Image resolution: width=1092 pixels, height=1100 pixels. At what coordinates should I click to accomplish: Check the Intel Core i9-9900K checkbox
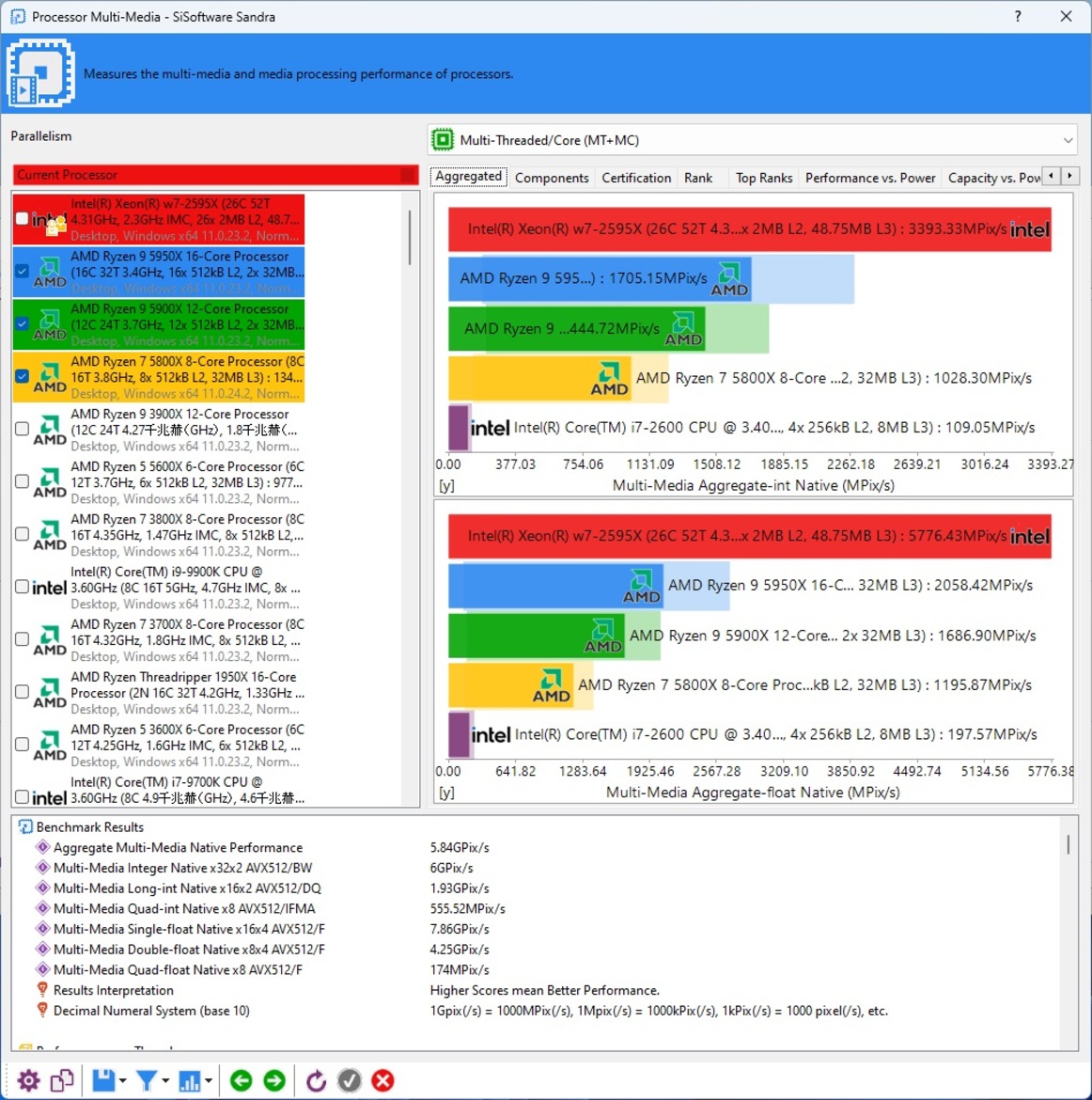click(x=22, y=587)
